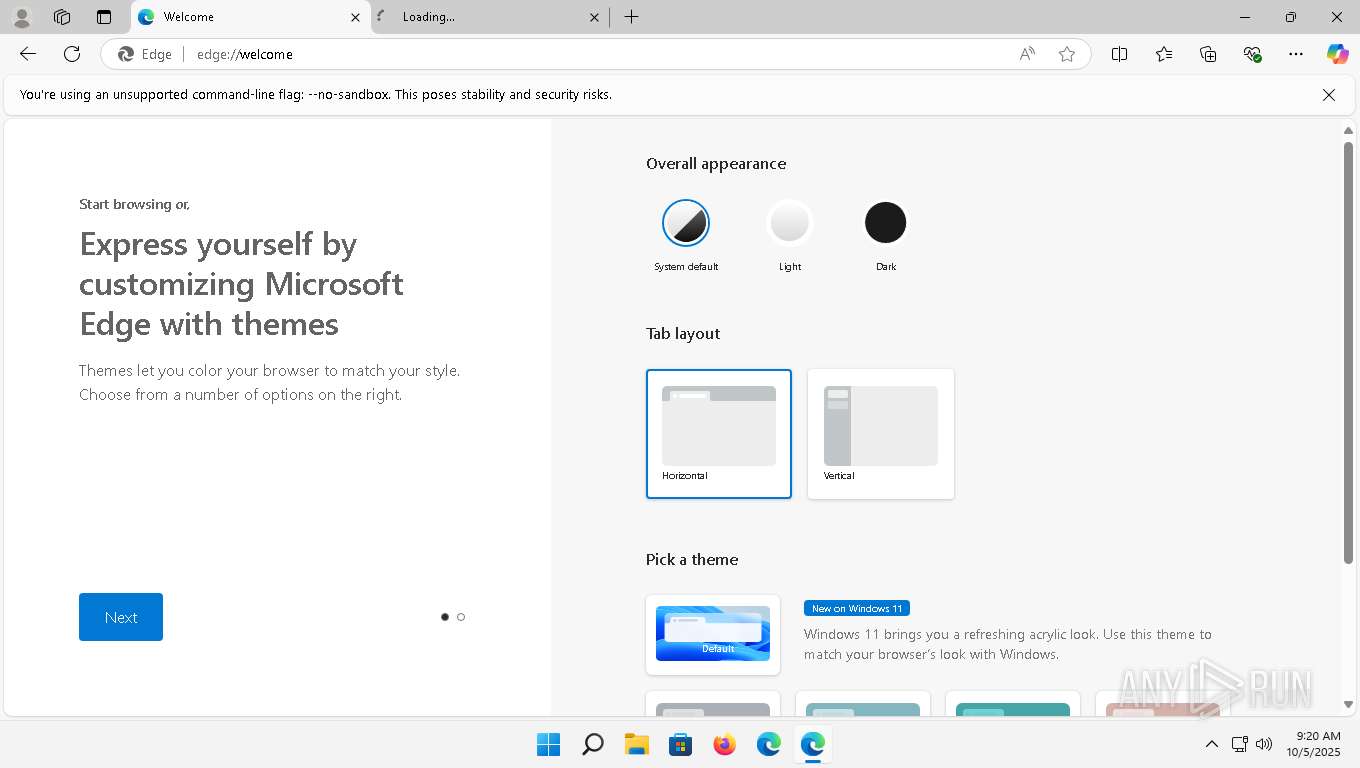Open the profile avatar icon
Viewport: 1360px width, 768px height.
click(21, 17)
